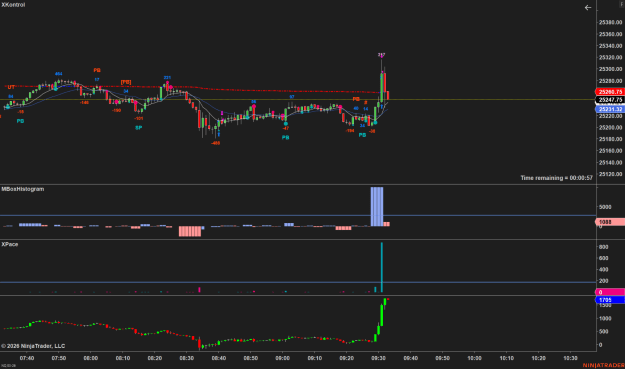The width and height of the screenshot is (625, 369).
Task: Click the Time remaining countdown text
Action: pyautogui.click(x=556, y=178)
